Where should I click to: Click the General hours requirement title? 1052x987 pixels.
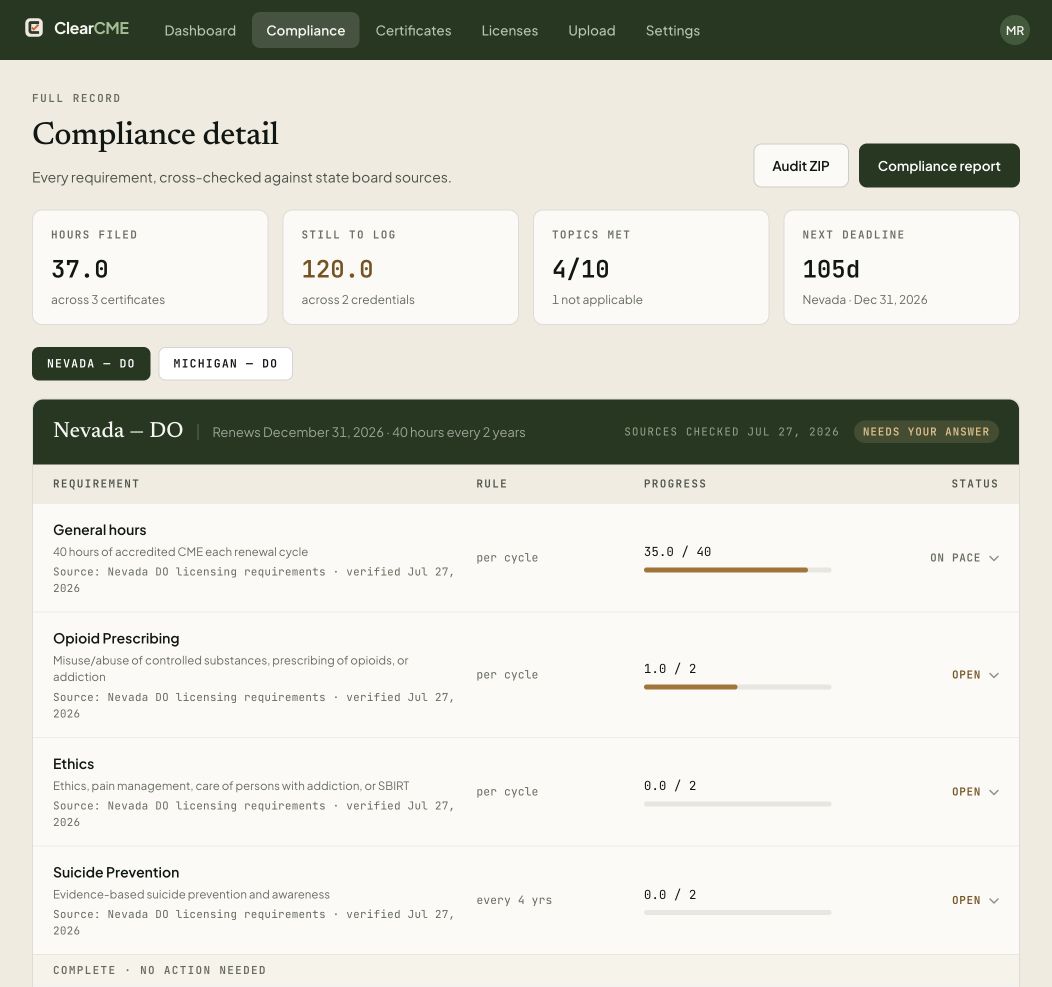[x=99, y=530]
